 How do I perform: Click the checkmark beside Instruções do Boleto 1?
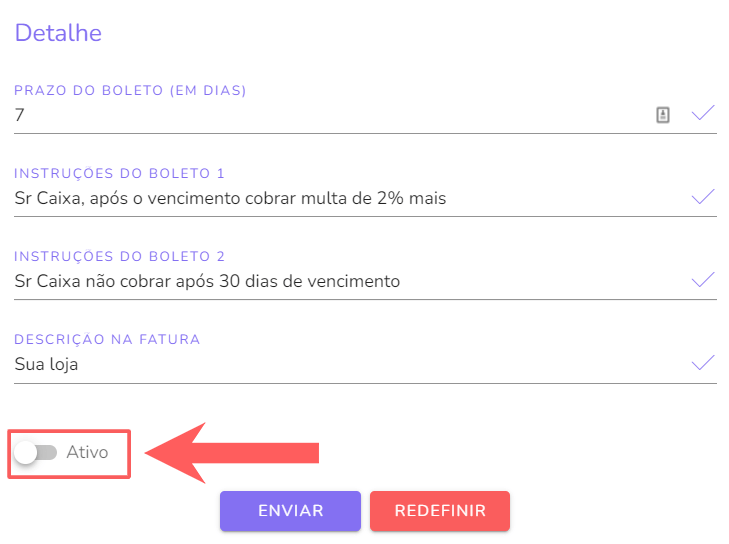[704, 197]
